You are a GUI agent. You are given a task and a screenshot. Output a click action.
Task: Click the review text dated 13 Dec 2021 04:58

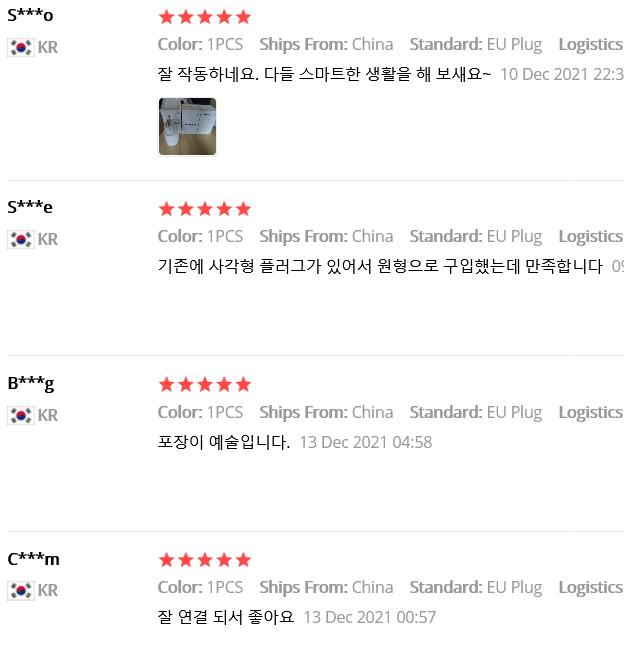[x=224, y=442]
